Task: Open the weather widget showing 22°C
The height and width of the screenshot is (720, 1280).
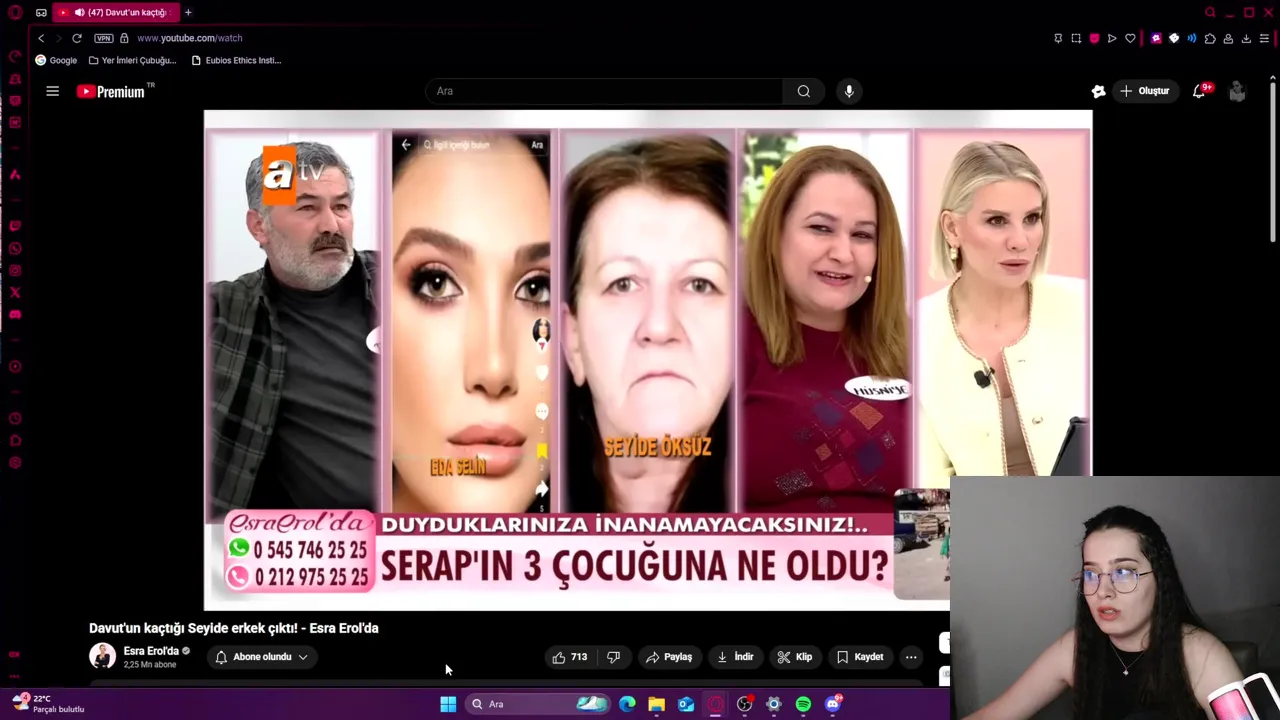Action: tap(48, 704)
